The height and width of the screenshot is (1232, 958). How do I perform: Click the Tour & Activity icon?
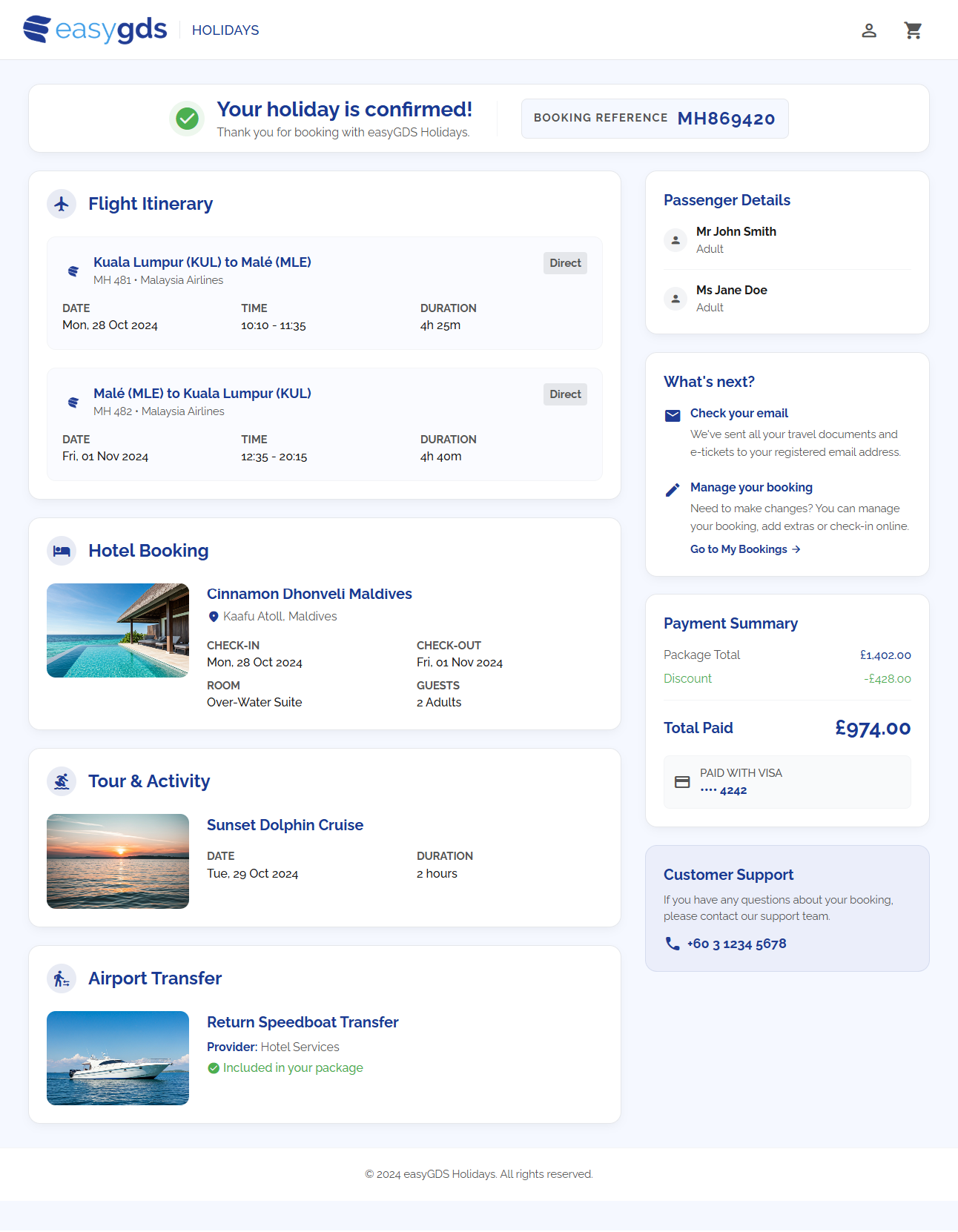(62, 781)
